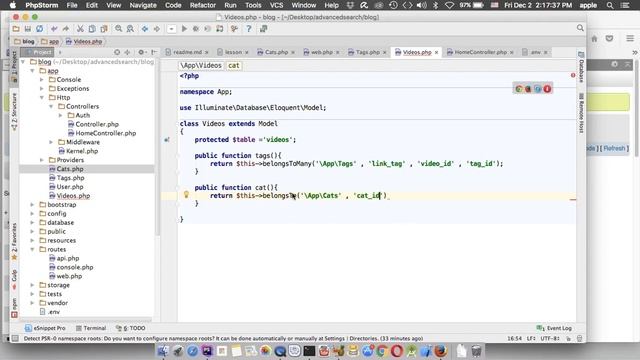Toggle the npm side tool window

click(14, 307)
